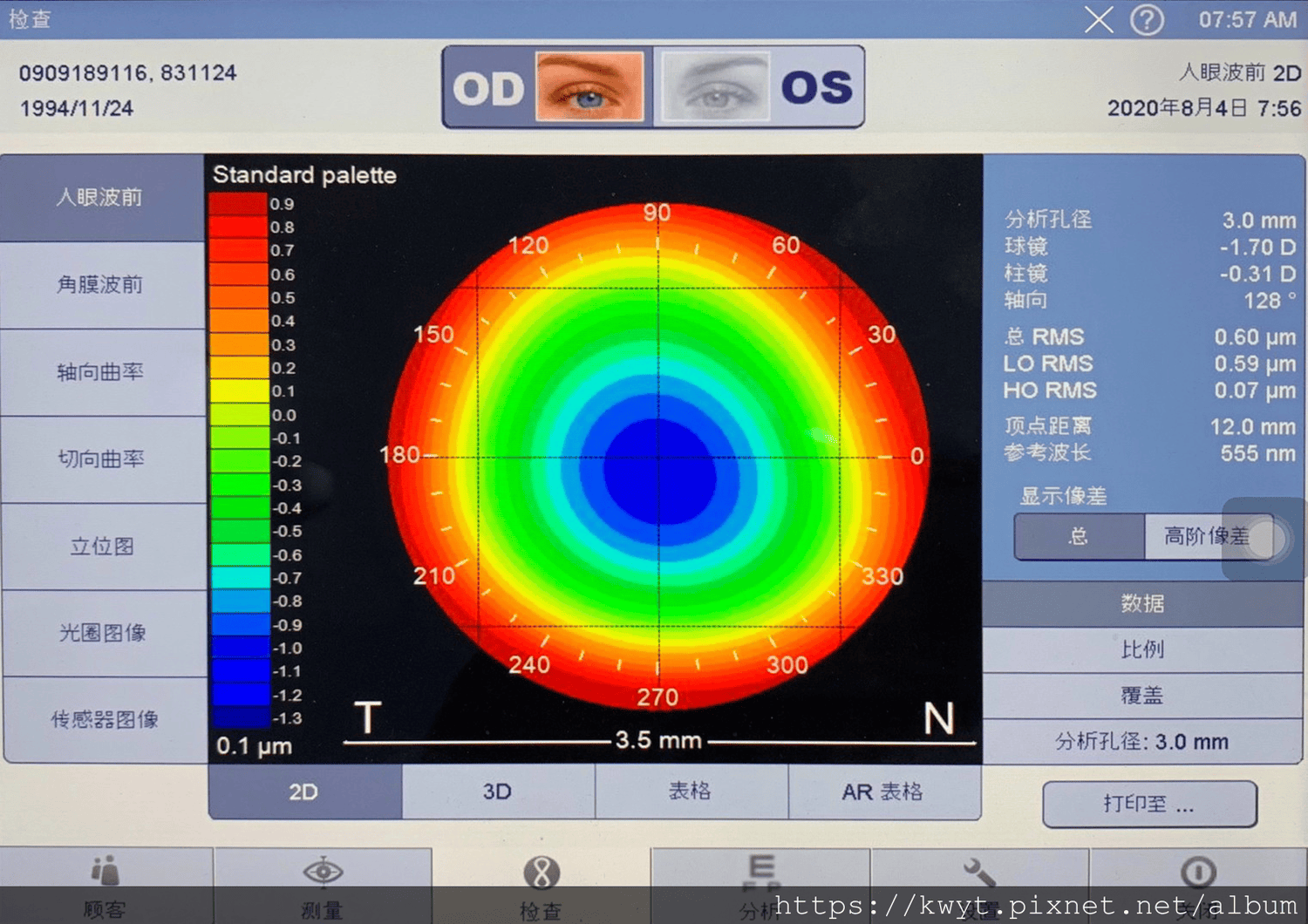Viewport: 1308px width, 924px height.
Task: Click the -1.3 dark blue palette swatch
Action: [239, 718]
